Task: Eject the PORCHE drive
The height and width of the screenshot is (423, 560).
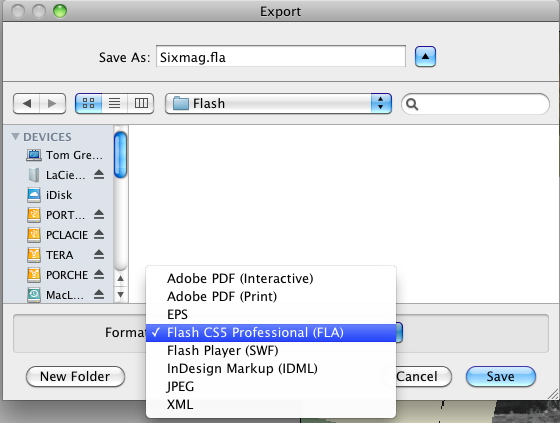Action: coord(99,275)
